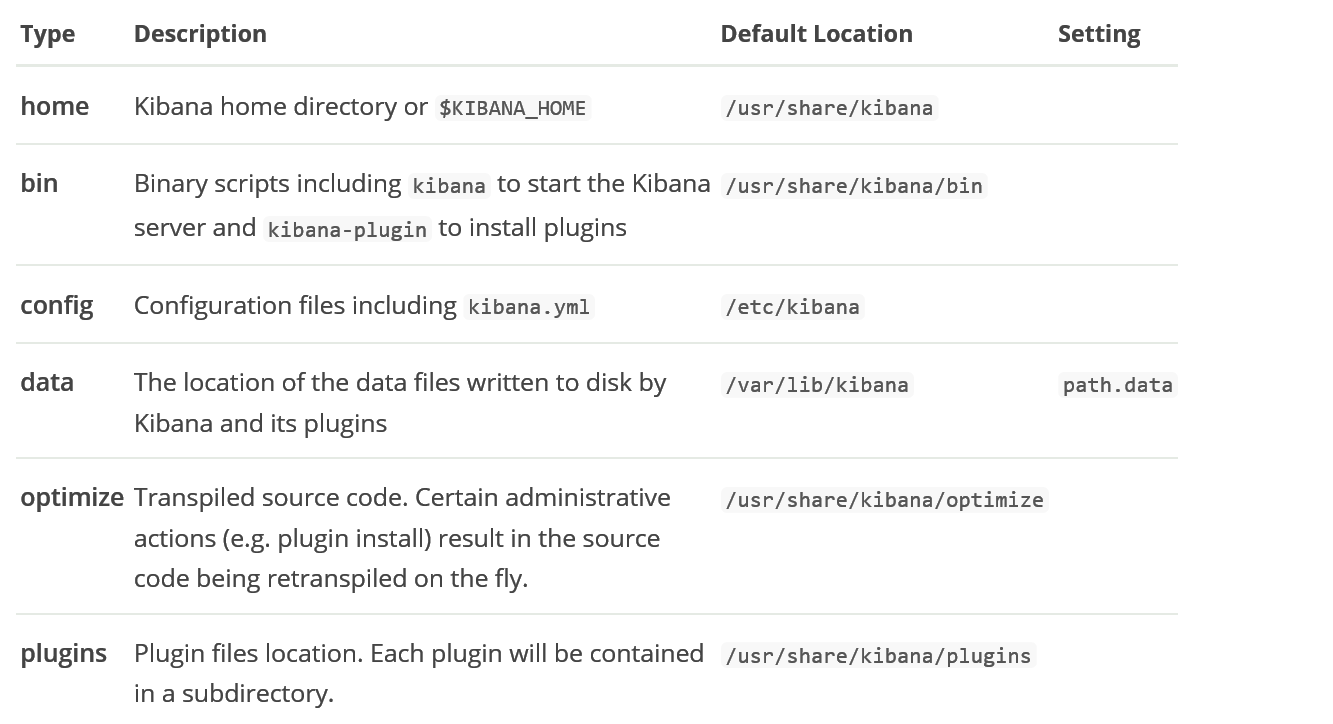
Task: Click the home type label
Action: click(54, 106)
